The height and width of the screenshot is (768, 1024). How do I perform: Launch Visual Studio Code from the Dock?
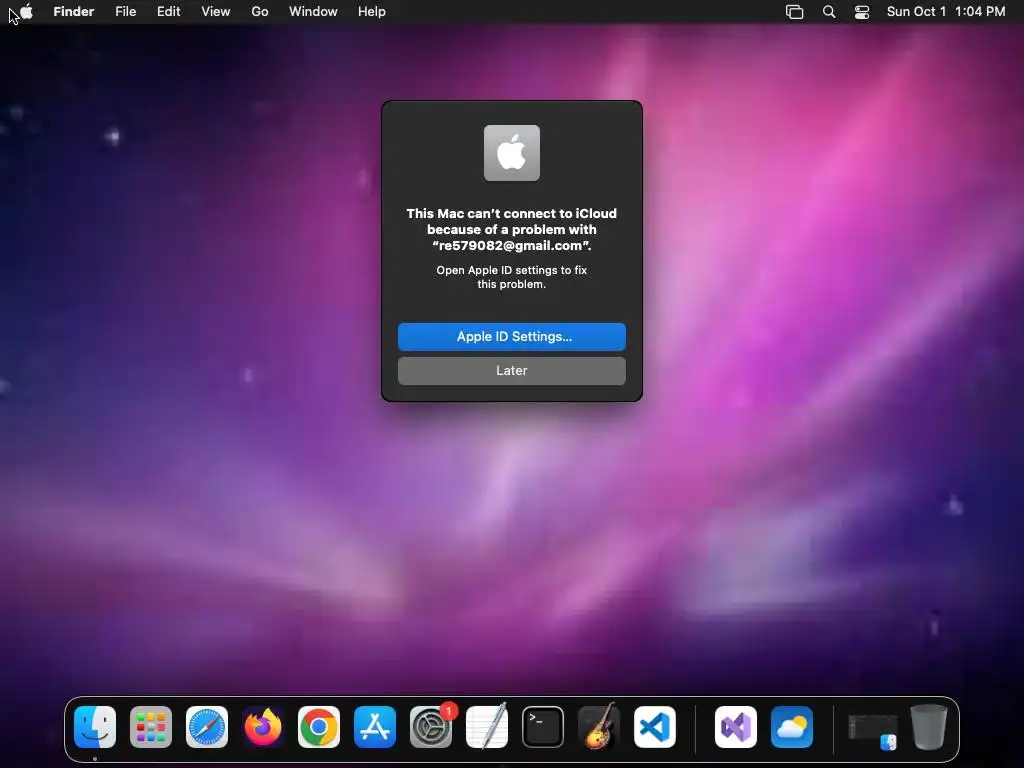click(x=655, y=727)
